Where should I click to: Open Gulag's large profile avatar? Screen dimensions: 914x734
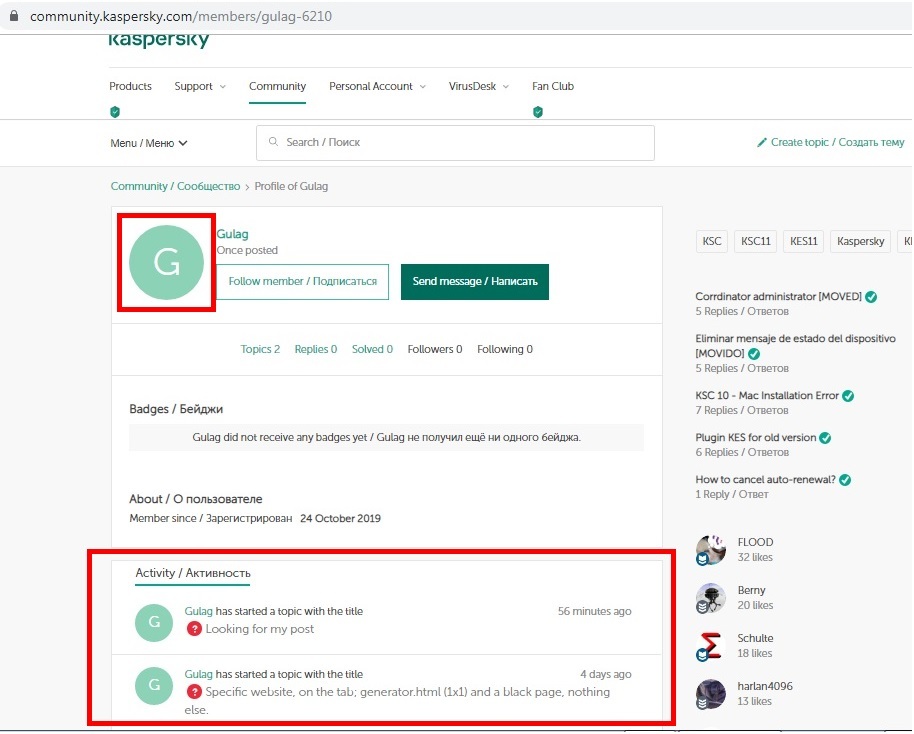pyautogui.click(x=167, y=262)
